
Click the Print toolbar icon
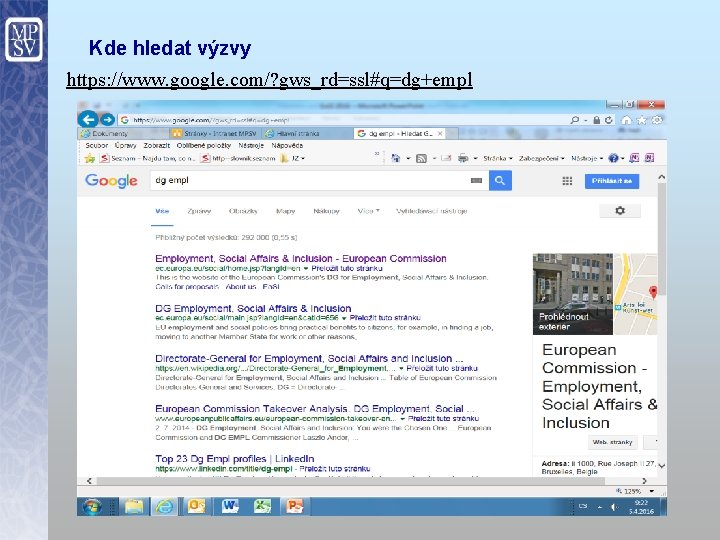pos(463,158)
